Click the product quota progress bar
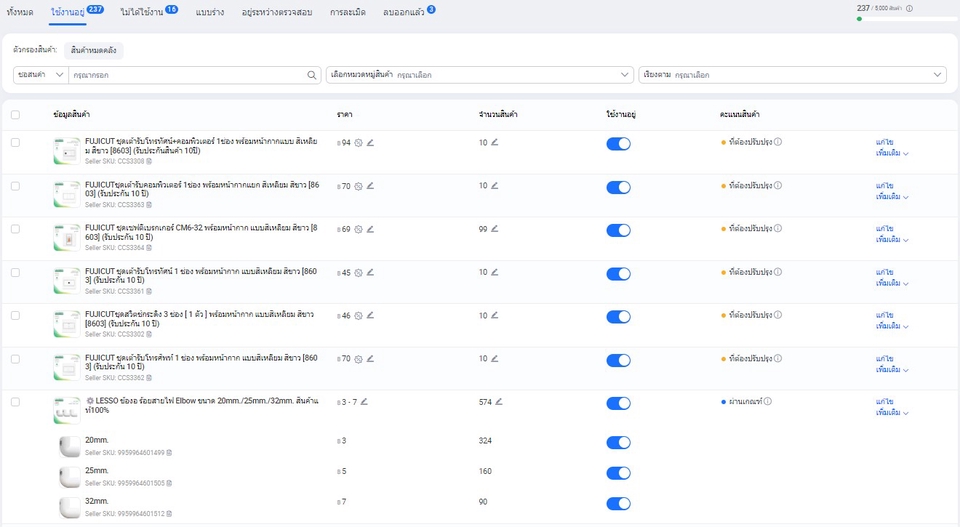The image size is (960, 527). click(x=907, y=19)
